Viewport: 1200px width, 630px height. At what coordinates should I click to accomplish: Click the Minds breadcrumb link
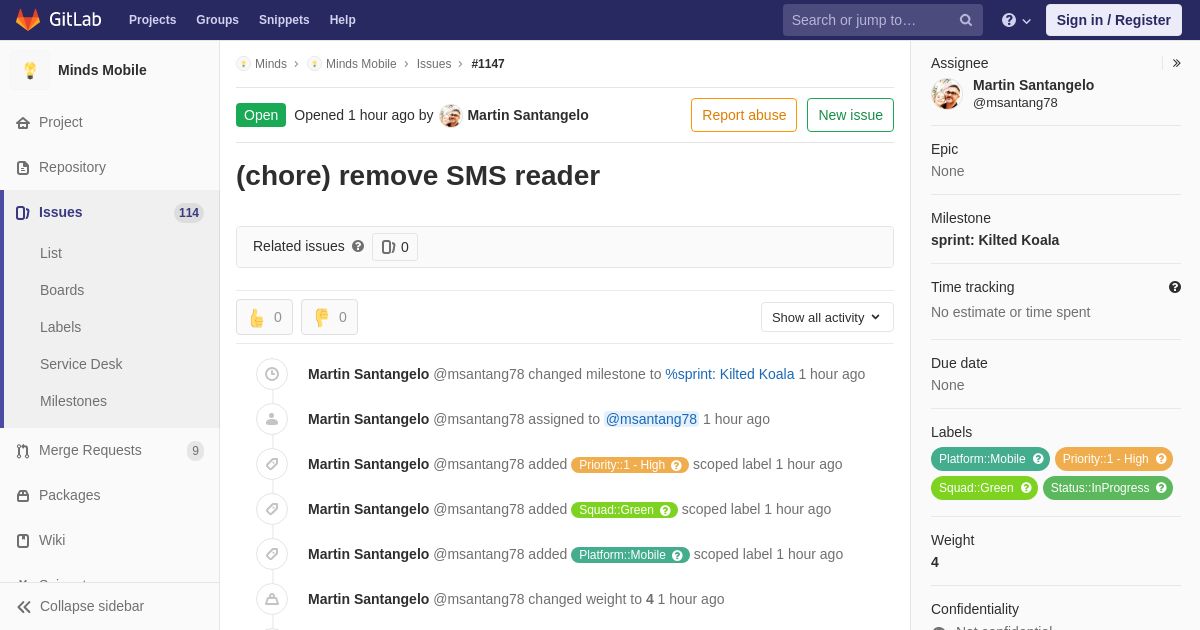pyautogui.click(x=271, y=64)
